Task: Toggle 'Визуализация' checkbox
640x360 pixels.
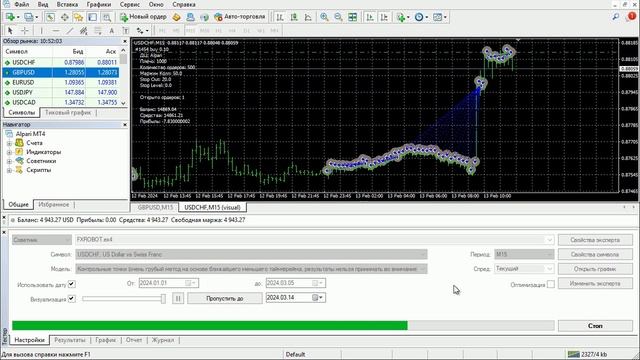Action: coord(72,298)
